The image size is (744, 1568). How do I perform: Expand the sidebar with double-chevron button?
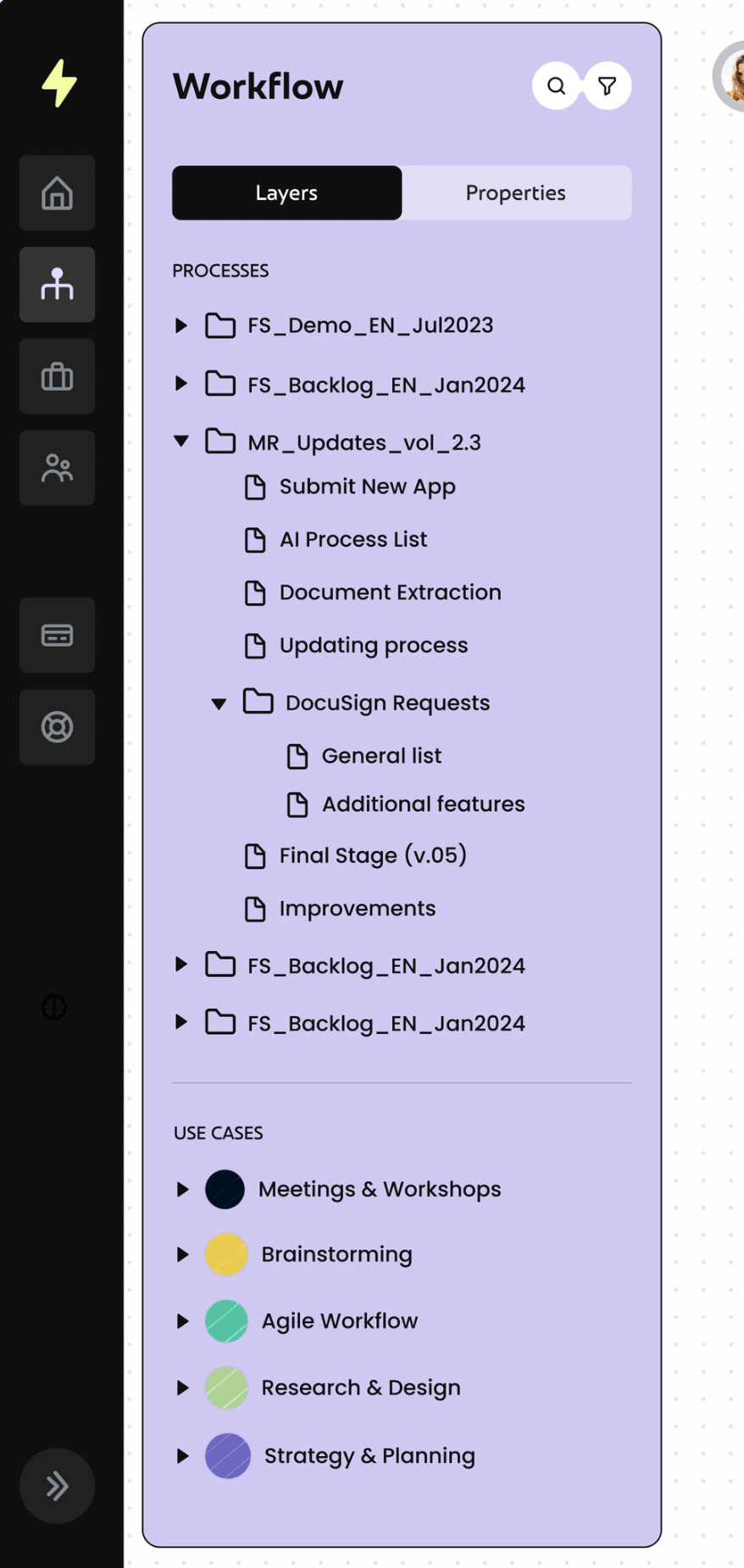57,1486
